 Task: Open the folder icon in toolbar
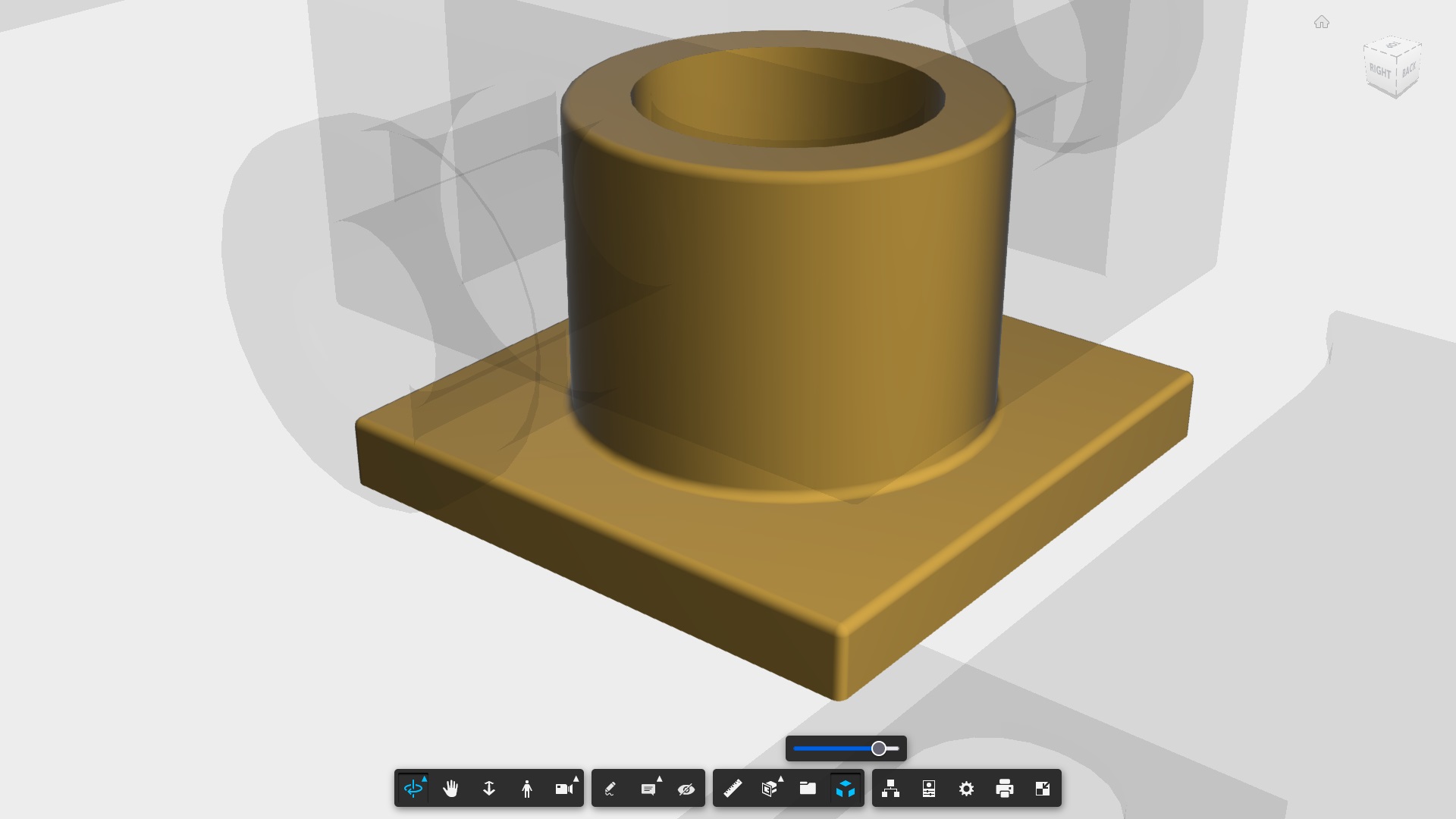[808, 789]
